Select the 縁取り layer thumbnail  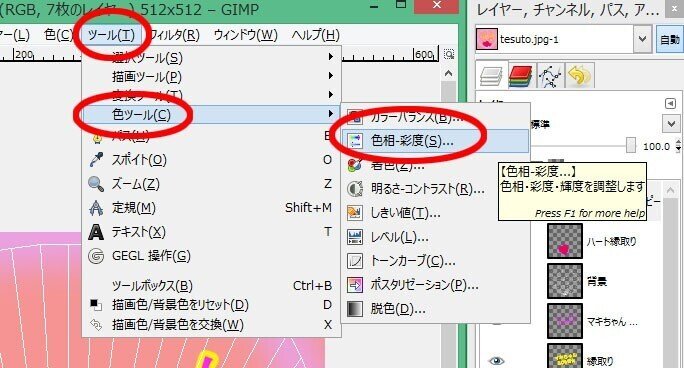coord(565,357)
